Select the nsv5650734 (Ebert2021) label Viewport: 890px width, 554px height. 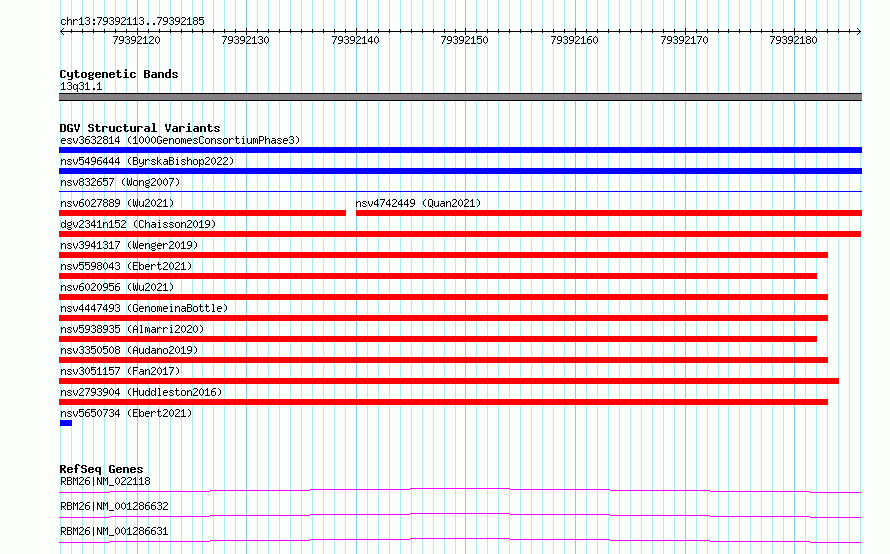[126, 413]
